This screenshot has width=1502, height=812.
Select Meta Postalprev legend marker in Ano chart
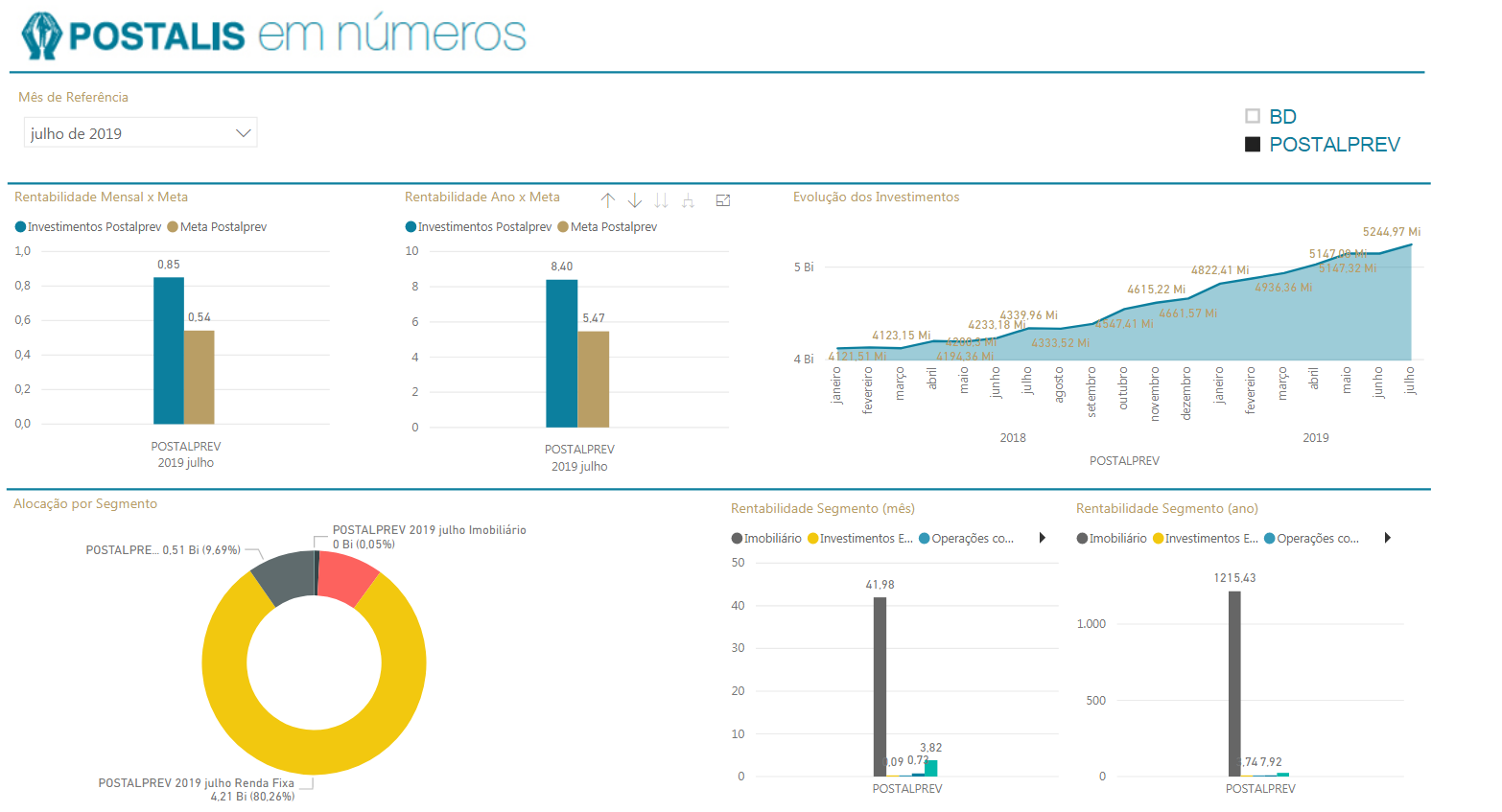click(563, 227)
